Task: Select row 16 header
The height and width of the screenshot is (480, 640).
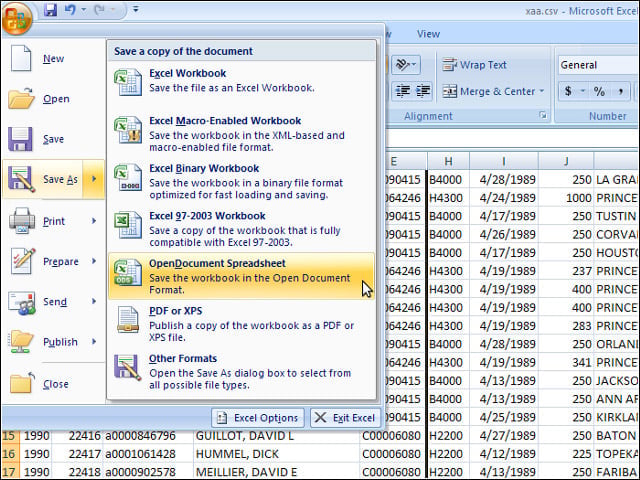Action: click(9, 453)
